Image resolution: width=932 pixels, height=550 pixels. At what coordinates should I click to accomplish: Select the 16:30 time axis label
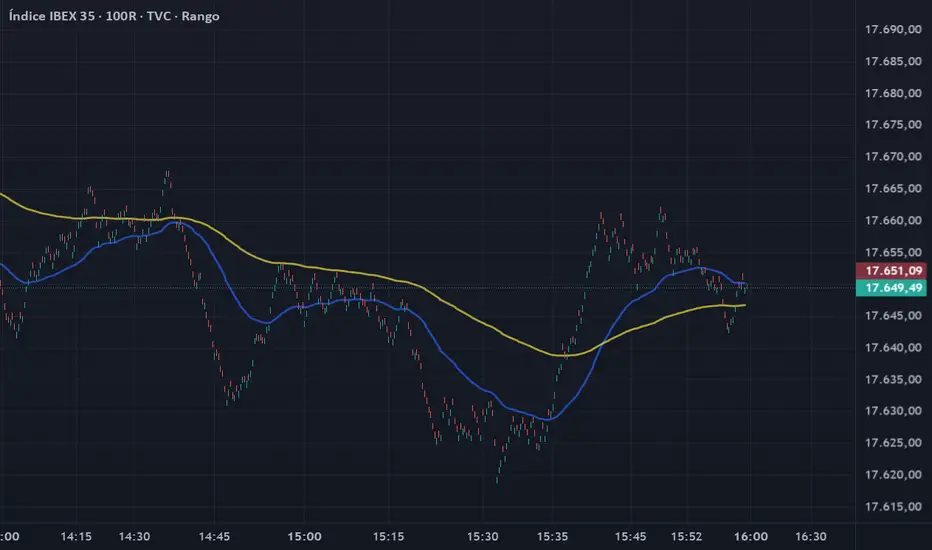click(x=811, y=536)
